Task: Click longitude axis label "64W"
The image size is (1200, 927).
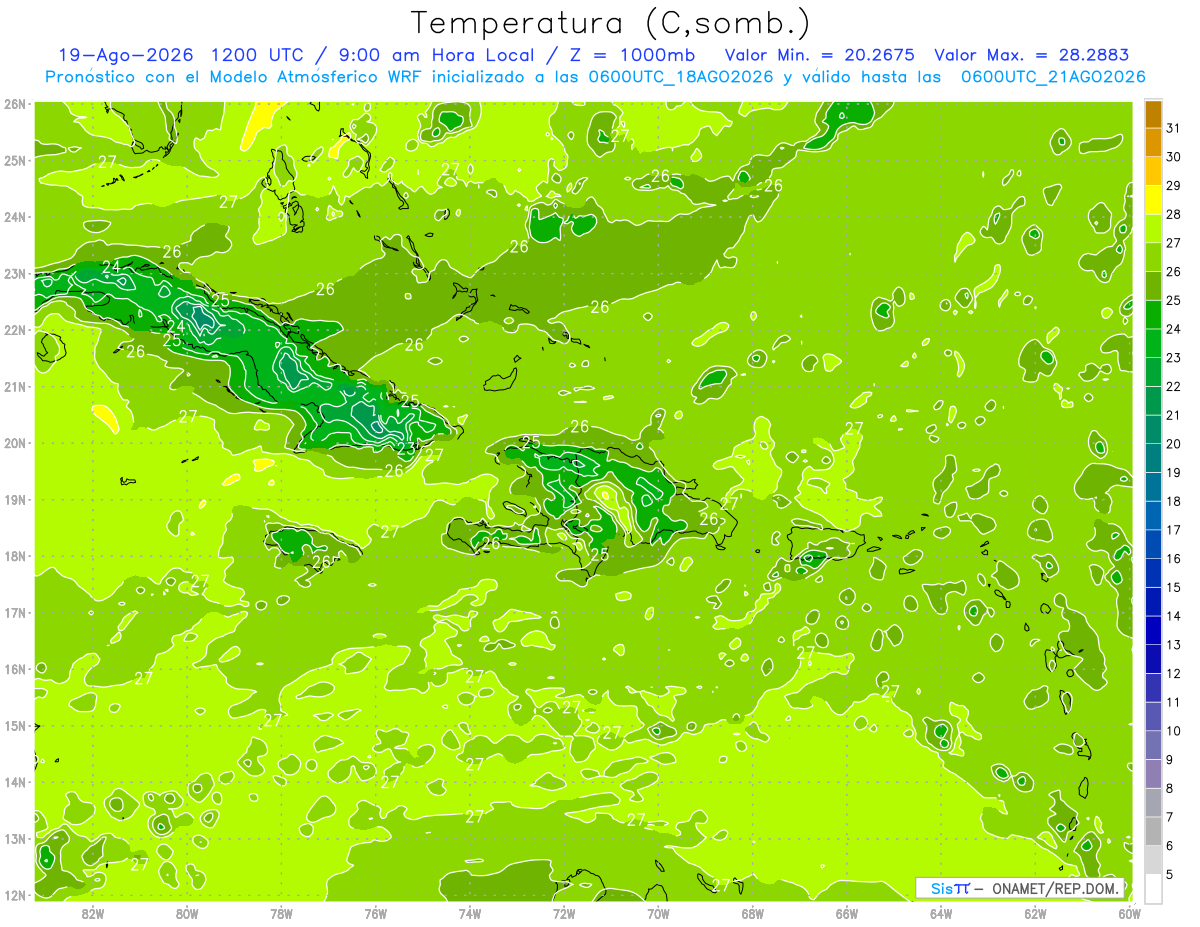Action: [941, 914]
